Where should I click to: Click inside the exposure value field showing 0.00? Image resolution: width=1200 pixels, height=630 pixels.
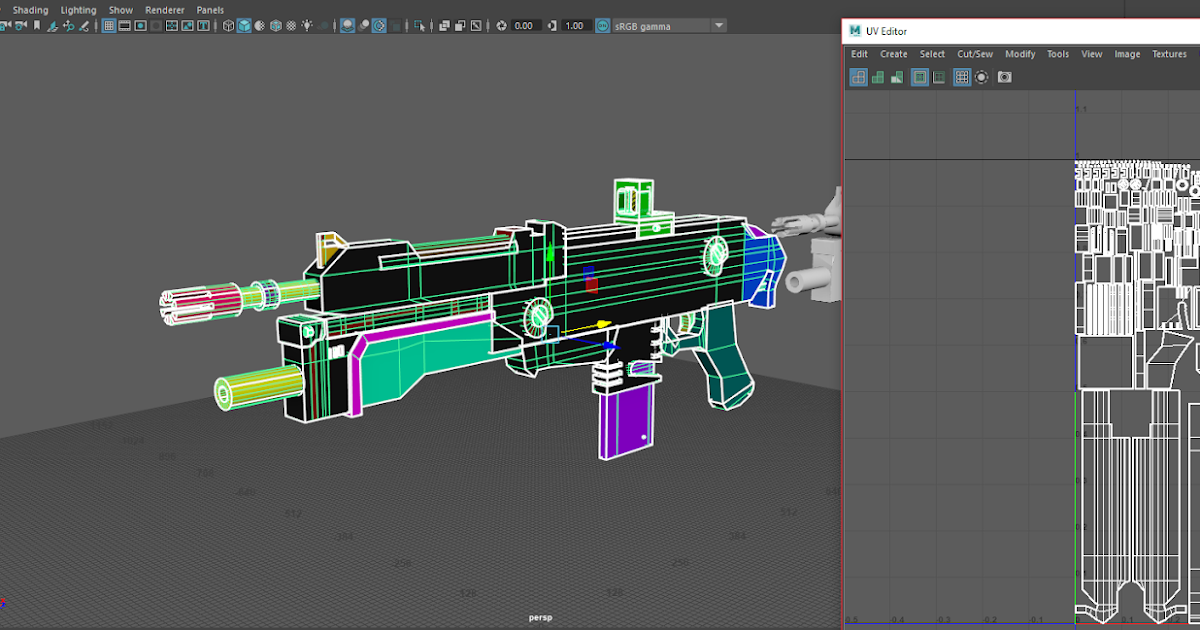pos(524,25)
